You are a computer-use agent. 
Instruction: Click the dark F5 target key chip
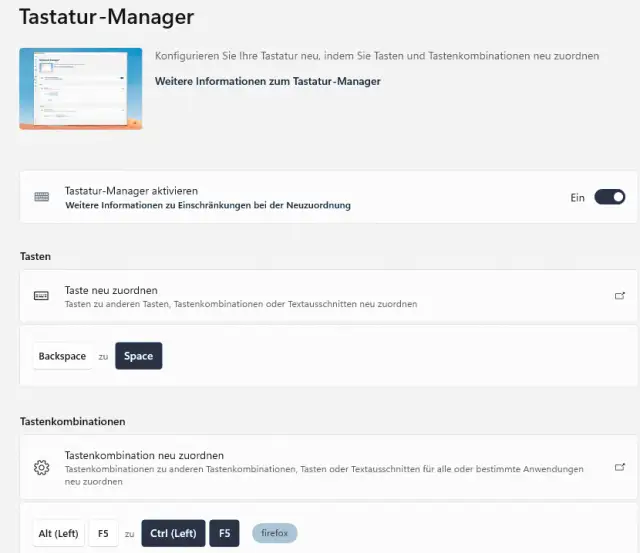tap(224, 534)
